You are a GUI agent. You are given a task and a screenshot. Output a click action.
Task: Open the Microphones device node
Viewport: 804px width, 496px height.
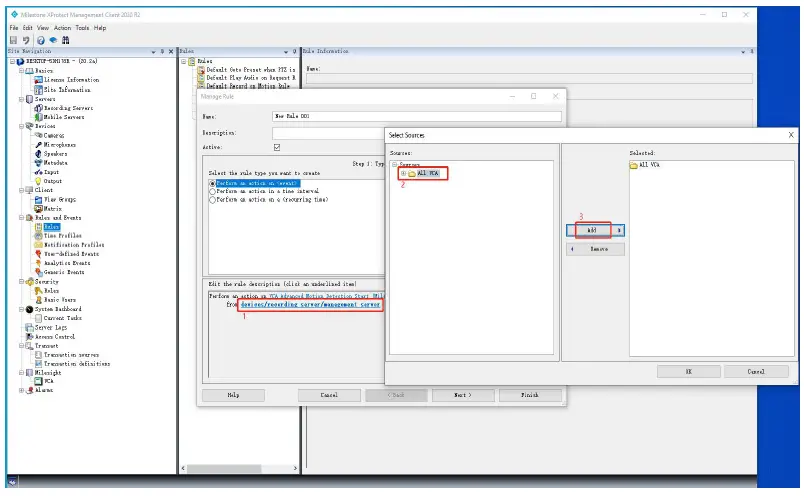click(59, 145)
